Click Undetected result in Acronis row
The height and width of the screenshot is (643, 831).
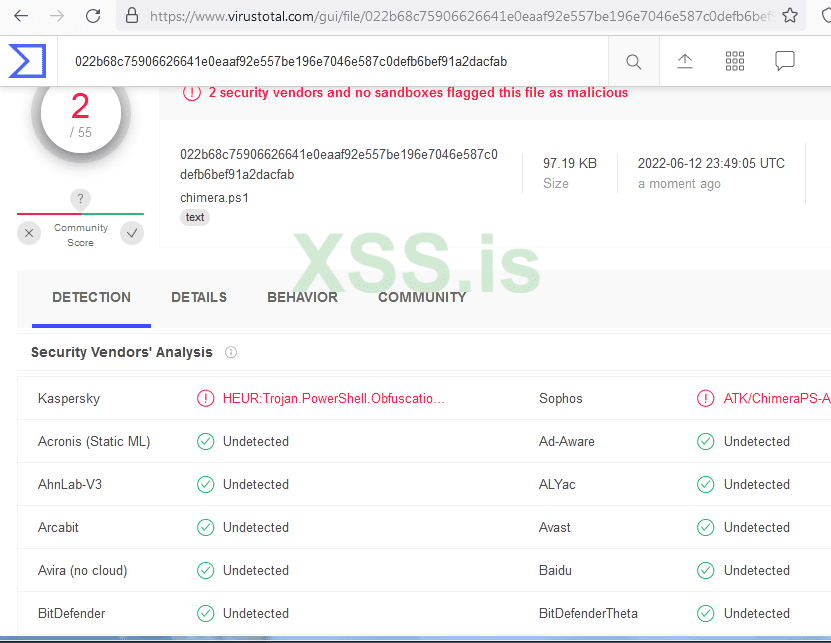click(255, 442)
